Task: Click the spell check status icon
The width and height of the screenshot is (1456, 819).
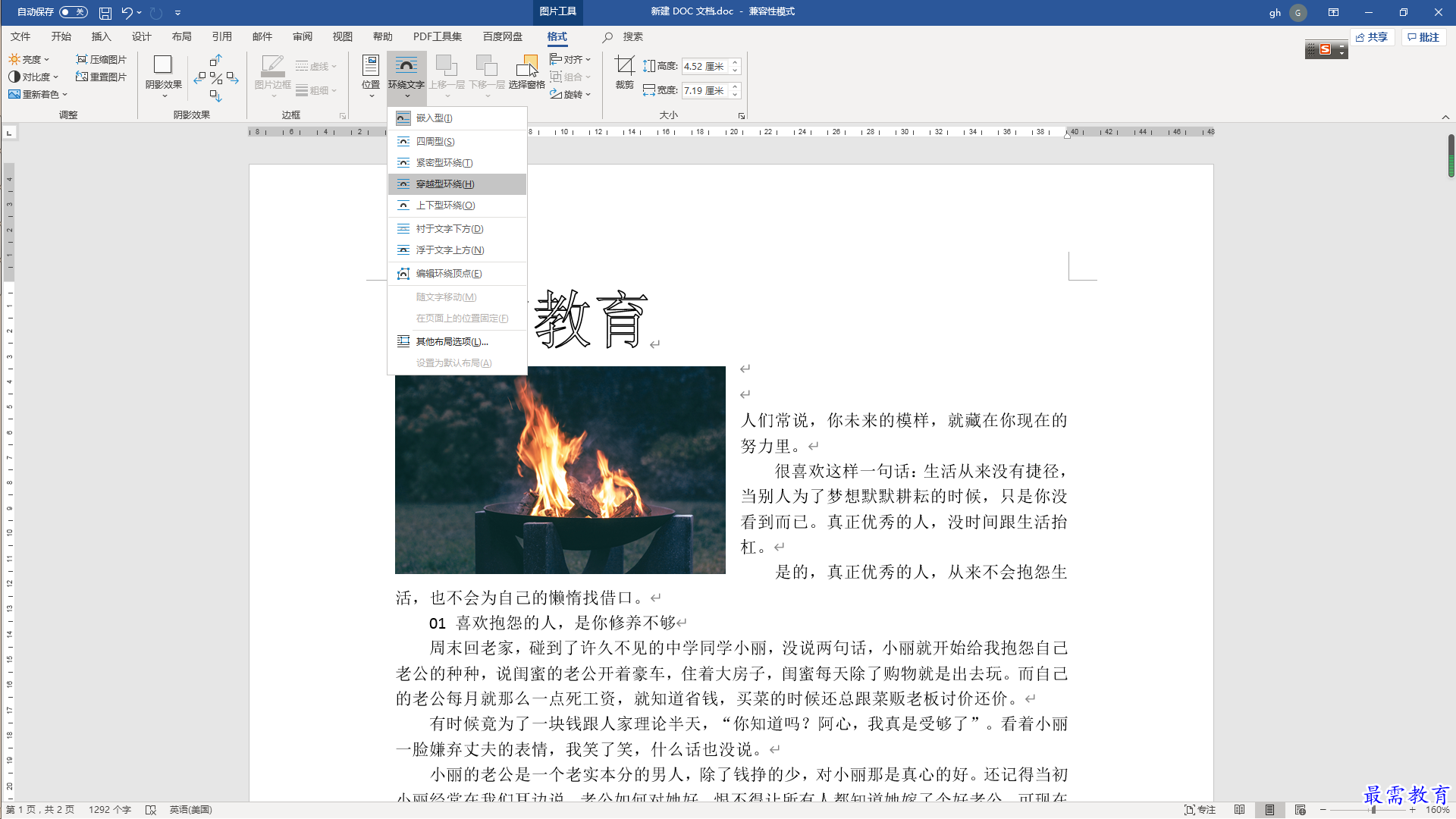Action: 151,810
